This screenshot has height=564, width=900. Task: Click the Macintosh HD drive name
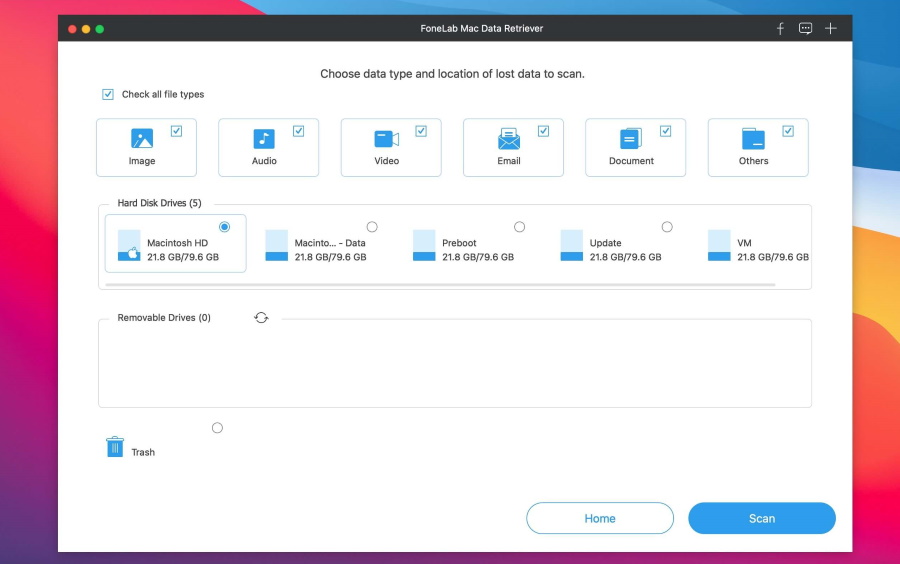177,243
